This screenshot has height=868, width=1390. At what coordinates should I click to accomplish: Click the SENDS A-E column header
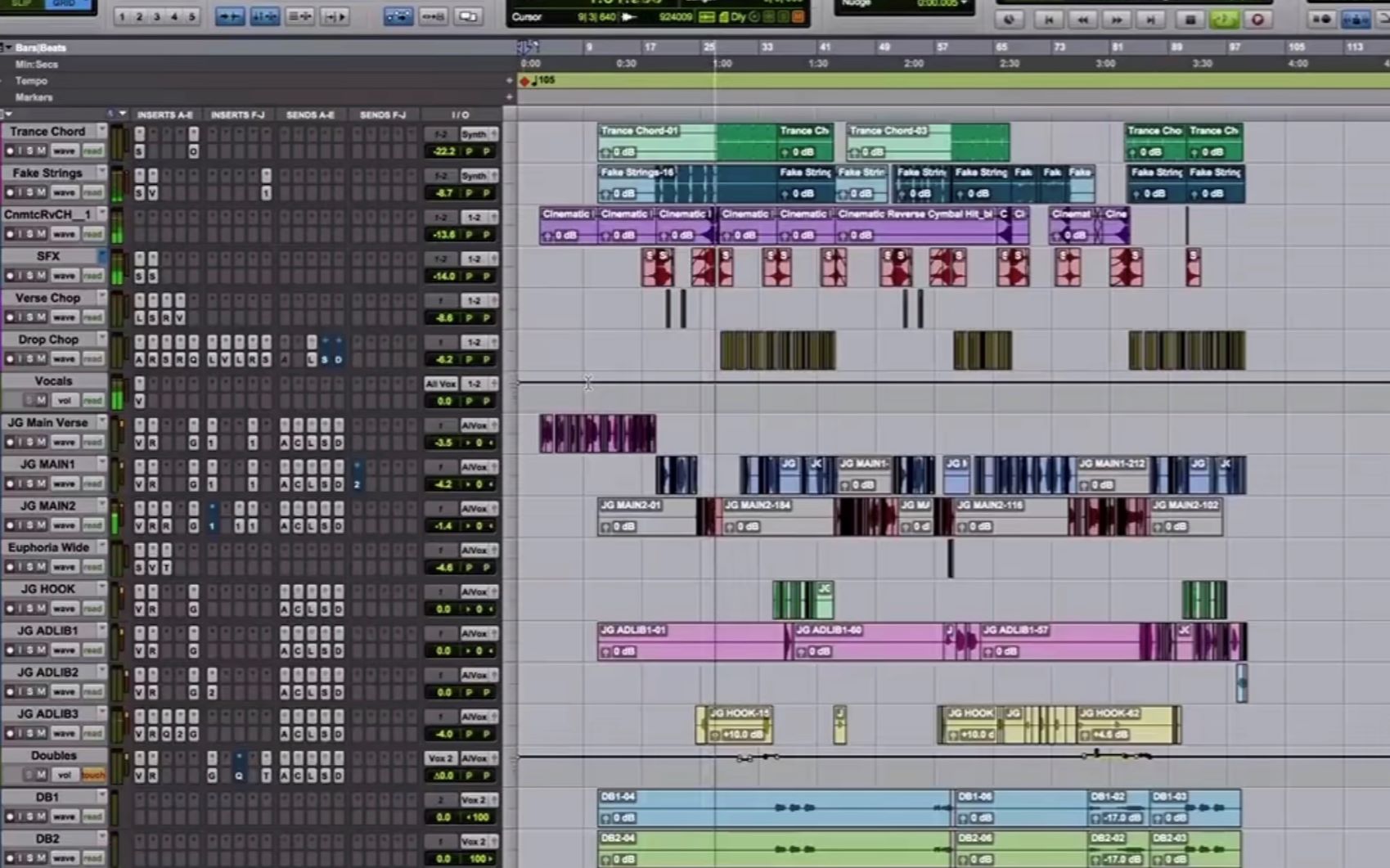310,115
